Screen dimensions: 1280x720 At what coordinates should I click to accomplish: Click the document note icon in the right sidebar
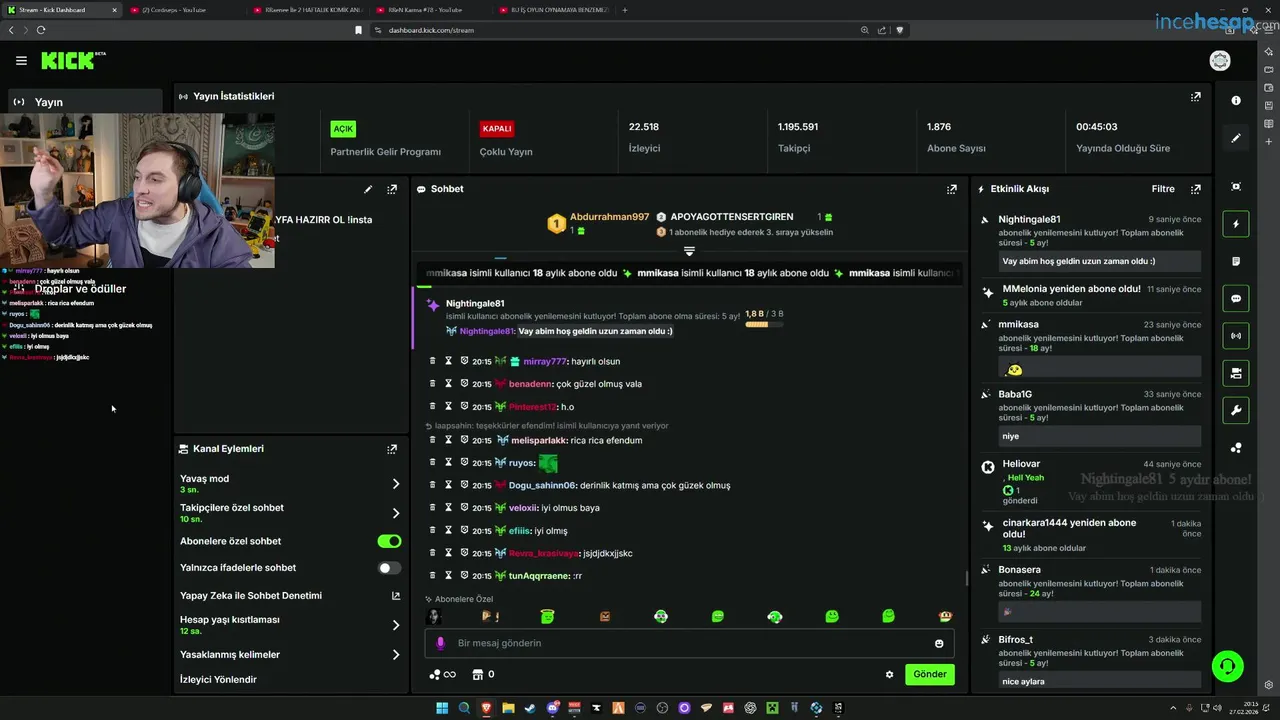(x=1236, y=261)
